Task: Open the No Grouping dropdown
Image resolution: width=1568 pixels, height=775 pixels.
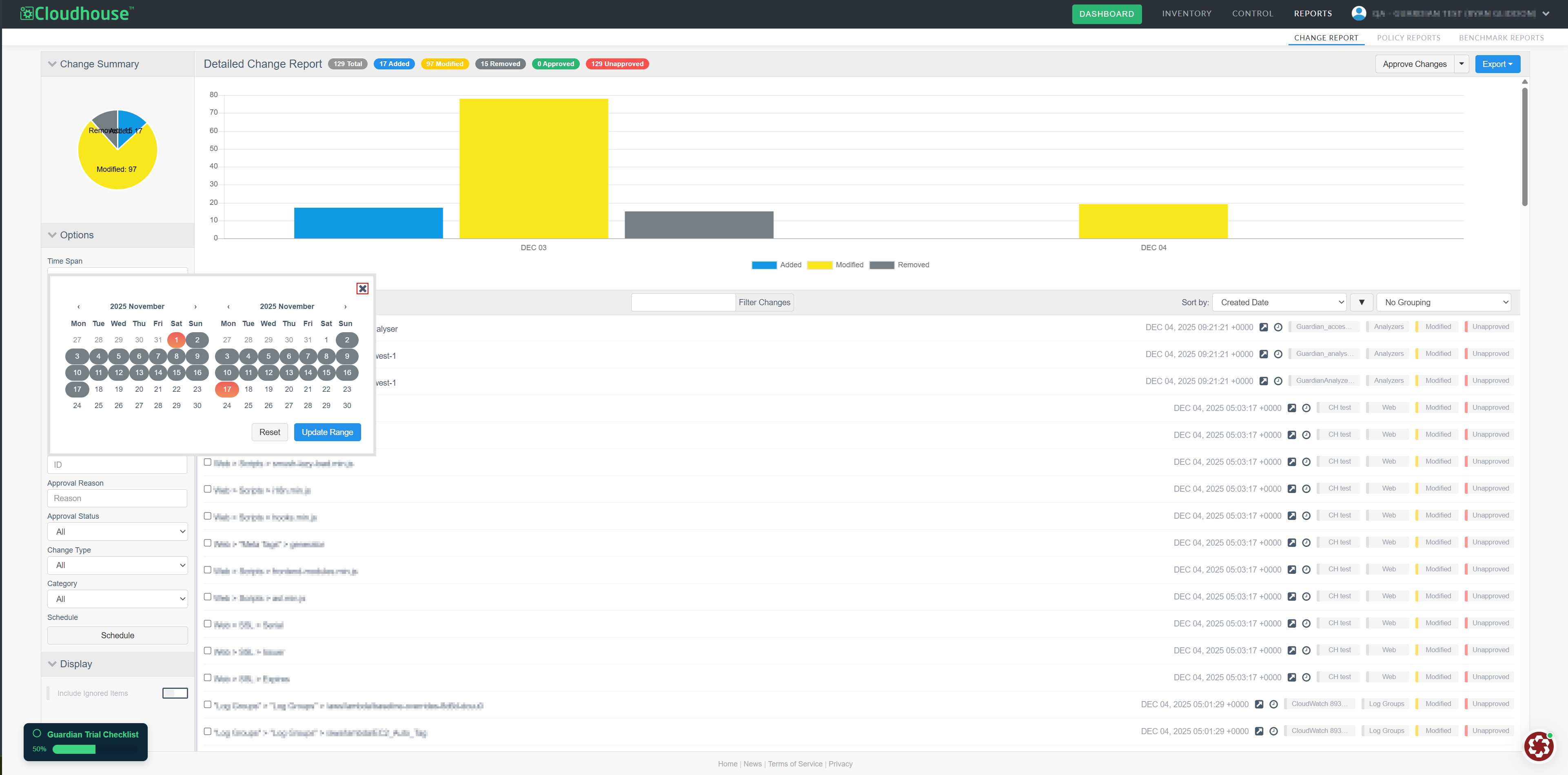Action: (1443, 302)
